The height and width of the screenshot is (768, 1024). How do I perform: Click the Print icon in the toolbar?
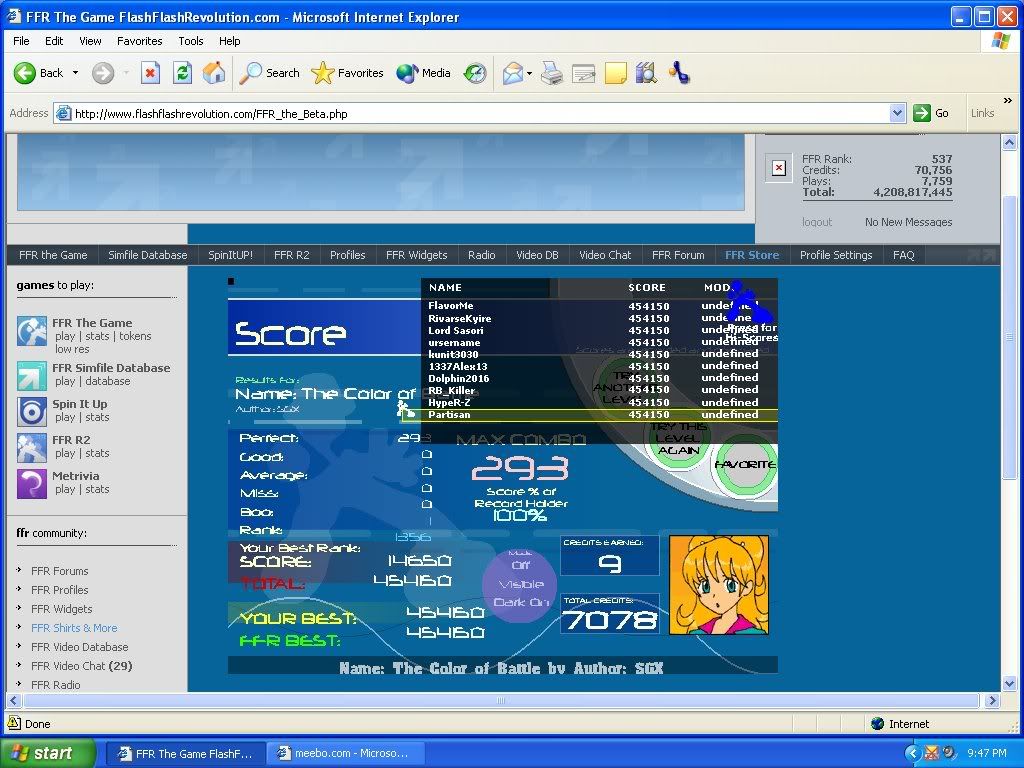(x=551, y=73)
